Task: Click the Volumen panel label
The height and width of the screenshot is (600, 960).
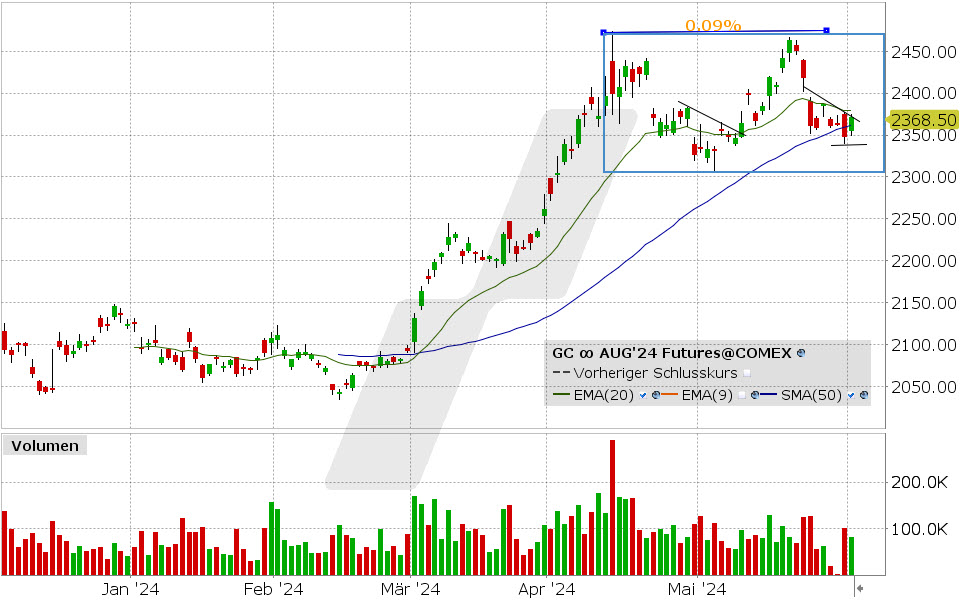Action: tap(45, 446)
